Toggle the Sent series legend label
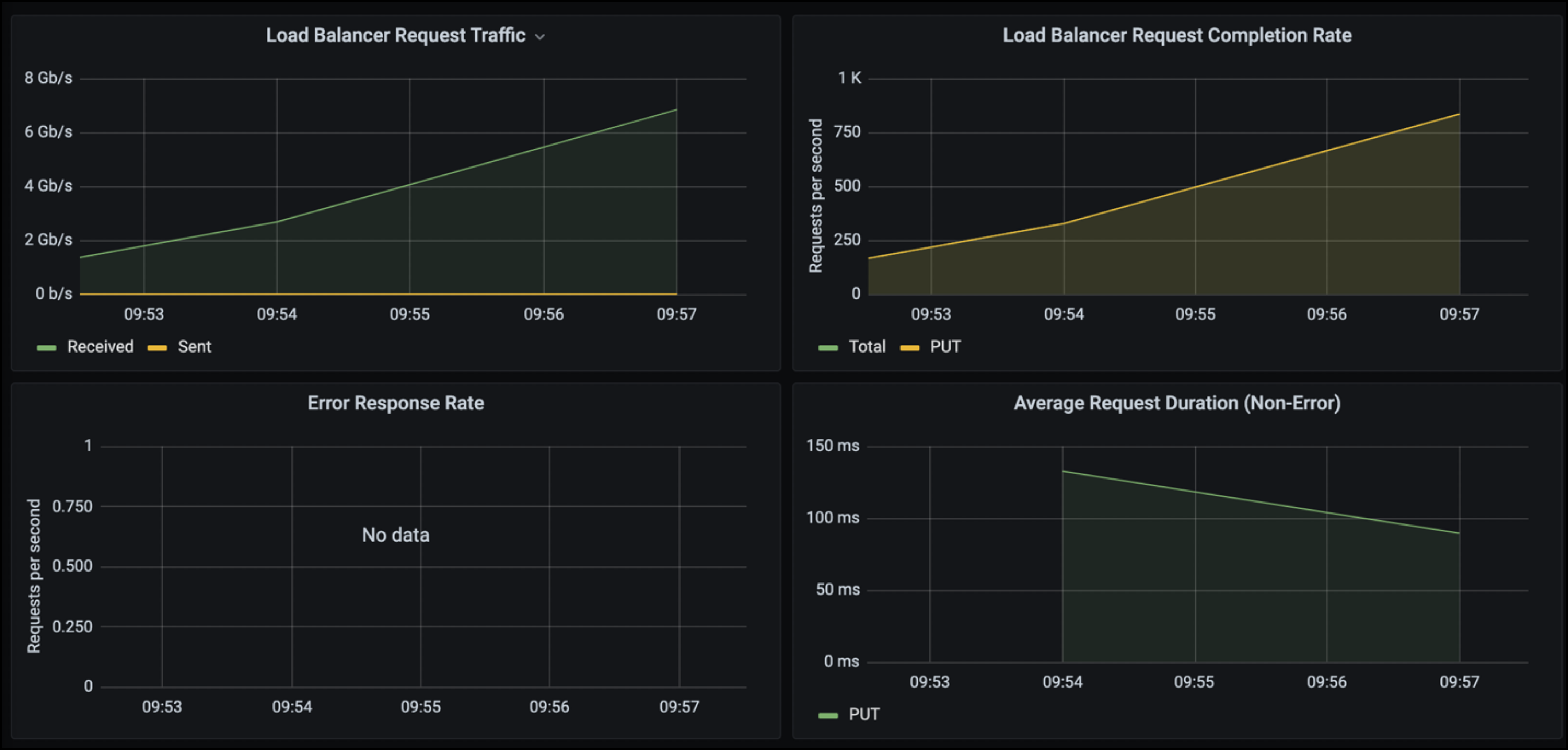 pyautogui.click(x=194, y=347)
